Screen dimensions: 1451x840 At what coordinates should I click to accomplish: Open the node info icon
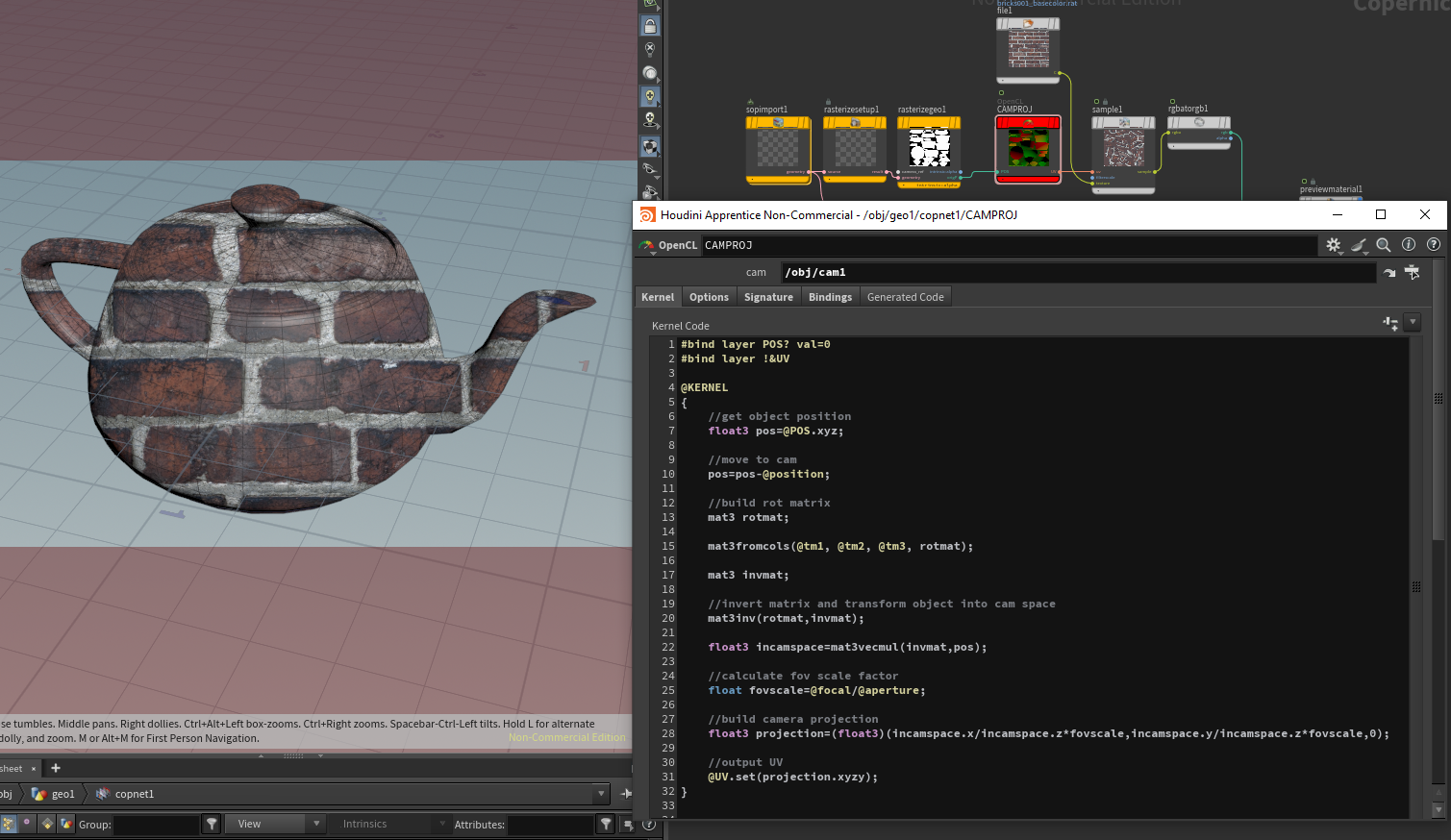tap(1408, 245)
